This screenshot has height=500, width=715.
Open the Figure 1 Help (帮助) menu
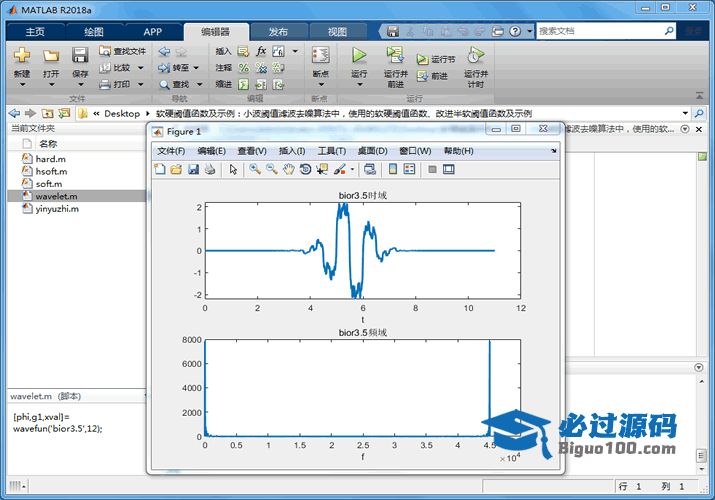tap(458, 151)
